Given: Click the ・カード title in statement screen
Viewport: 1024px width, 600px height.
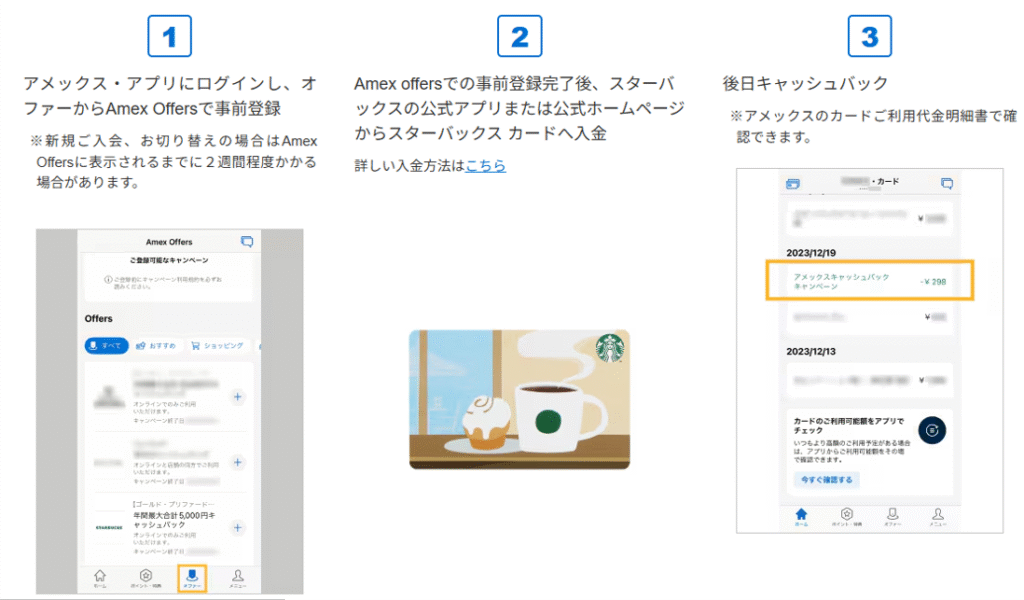Looking at the screenshot, I should [885, 182].
